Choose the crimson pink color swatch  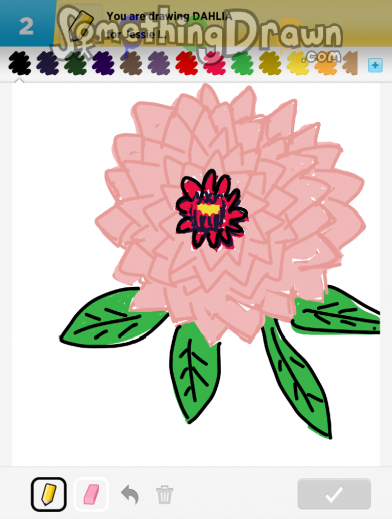point(214,63)
